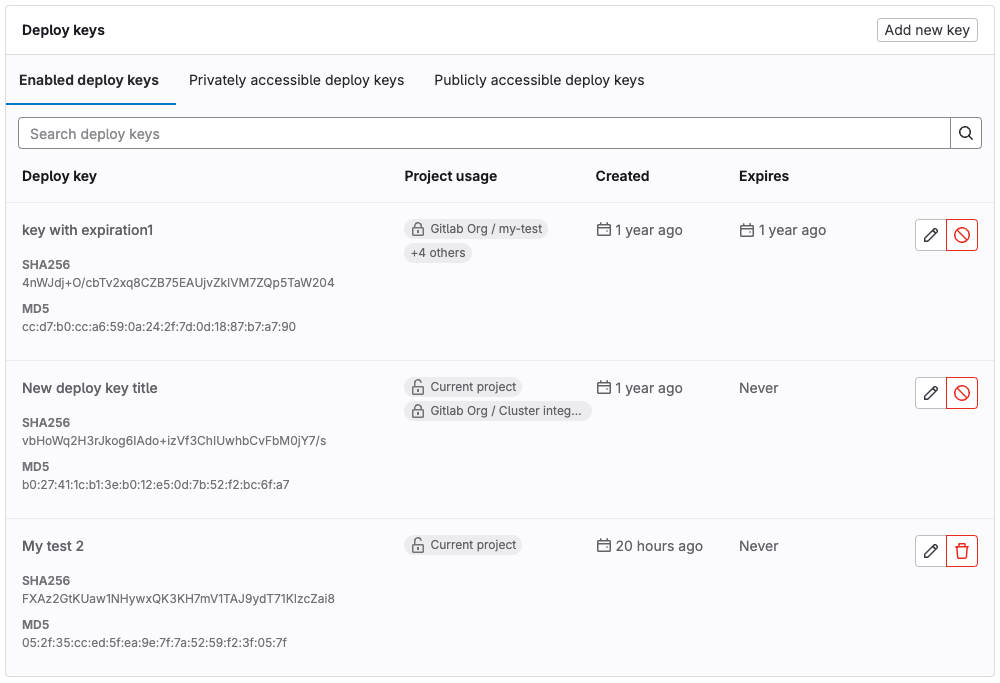Disable the 'key with expiration1' deploy key
Viewport: 1000px width, 683px height.
pos(962,235)
